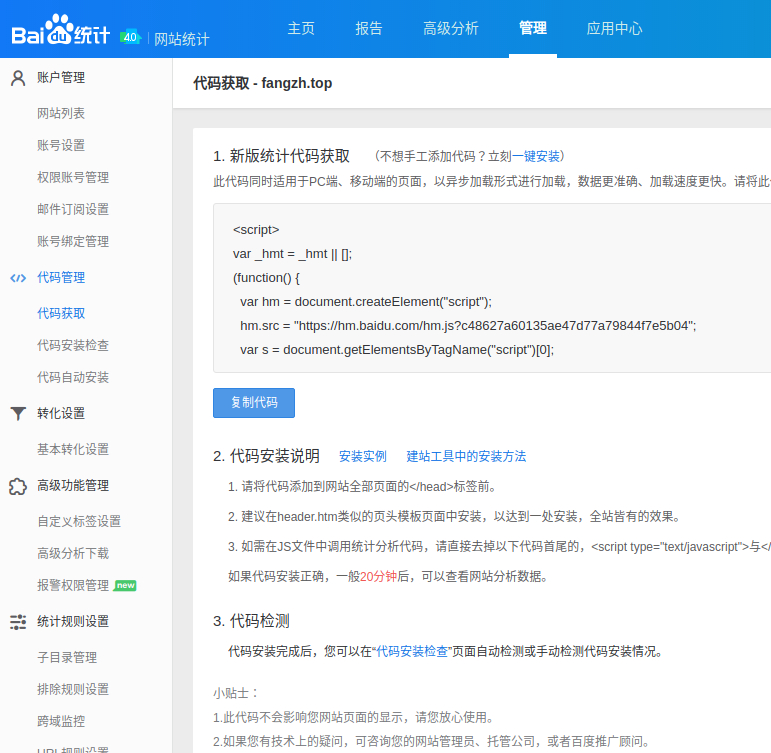Click the createElement("script") code line
Image resolution: width=771 pixels, height=753 pixels.
click(x=366, y=302)
